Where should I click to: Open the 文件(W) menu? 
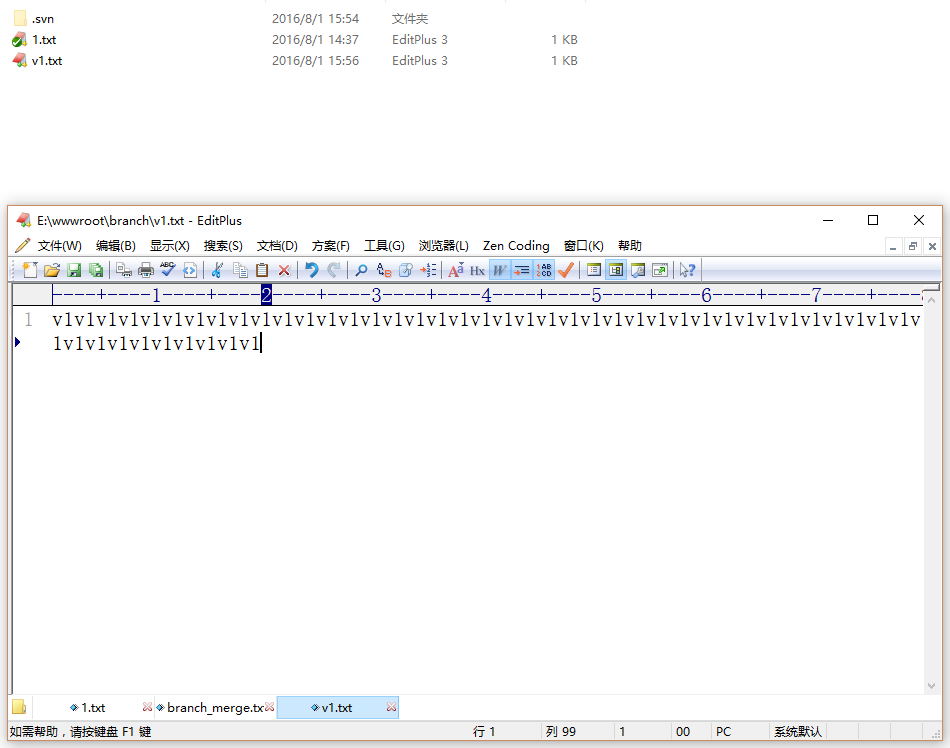(59, 246)
